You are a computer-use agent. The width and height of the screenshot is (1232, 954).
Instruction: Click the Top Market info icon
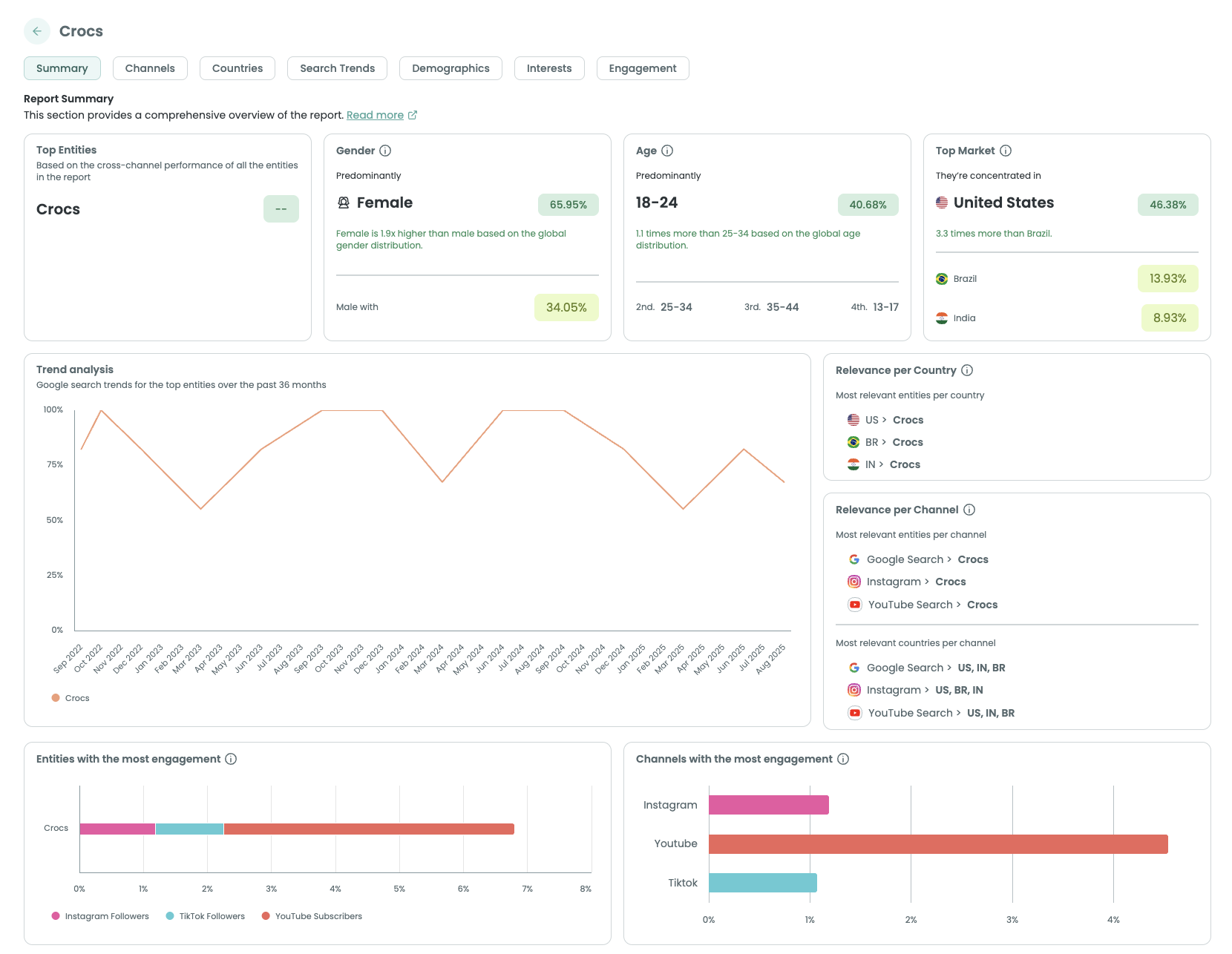coord(1006,151)
